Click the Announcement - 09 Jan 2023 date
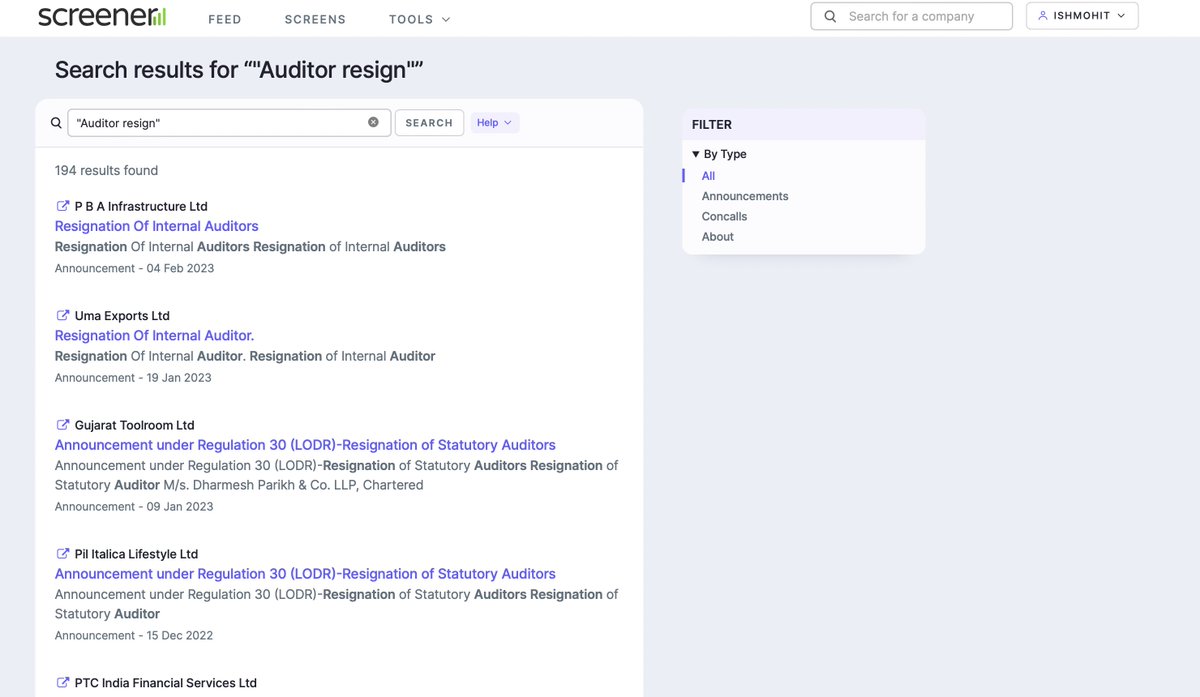The width and height of the screenshot is (1200, 697). click(x=134, y=506)
